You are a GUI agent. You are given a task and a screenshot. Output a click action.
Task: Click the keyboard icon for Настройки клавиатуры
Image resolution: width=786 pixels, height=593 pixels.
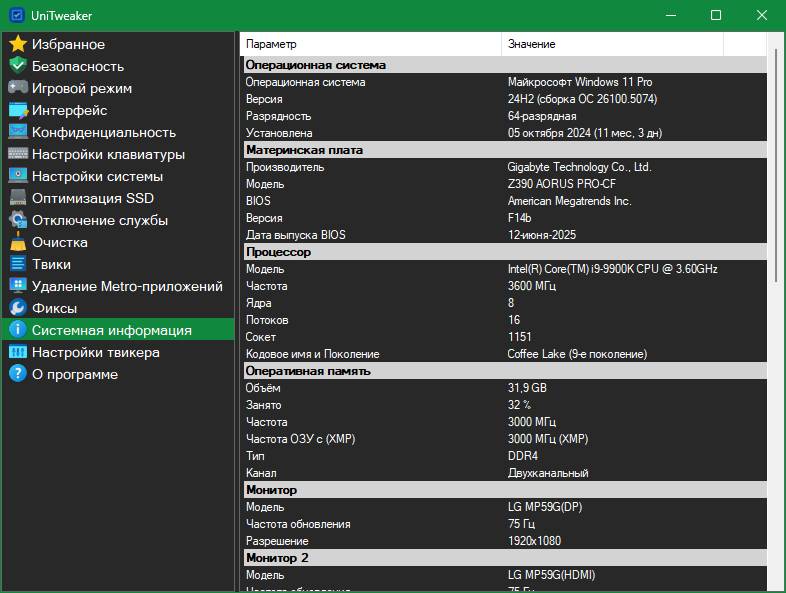(18, 154)
